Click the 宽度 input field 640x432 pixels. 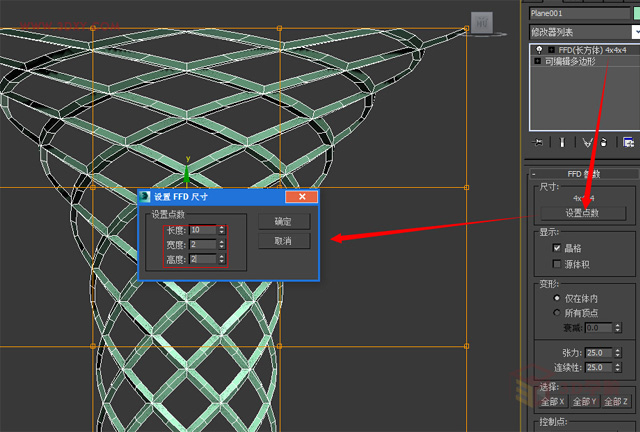[203, 244]
